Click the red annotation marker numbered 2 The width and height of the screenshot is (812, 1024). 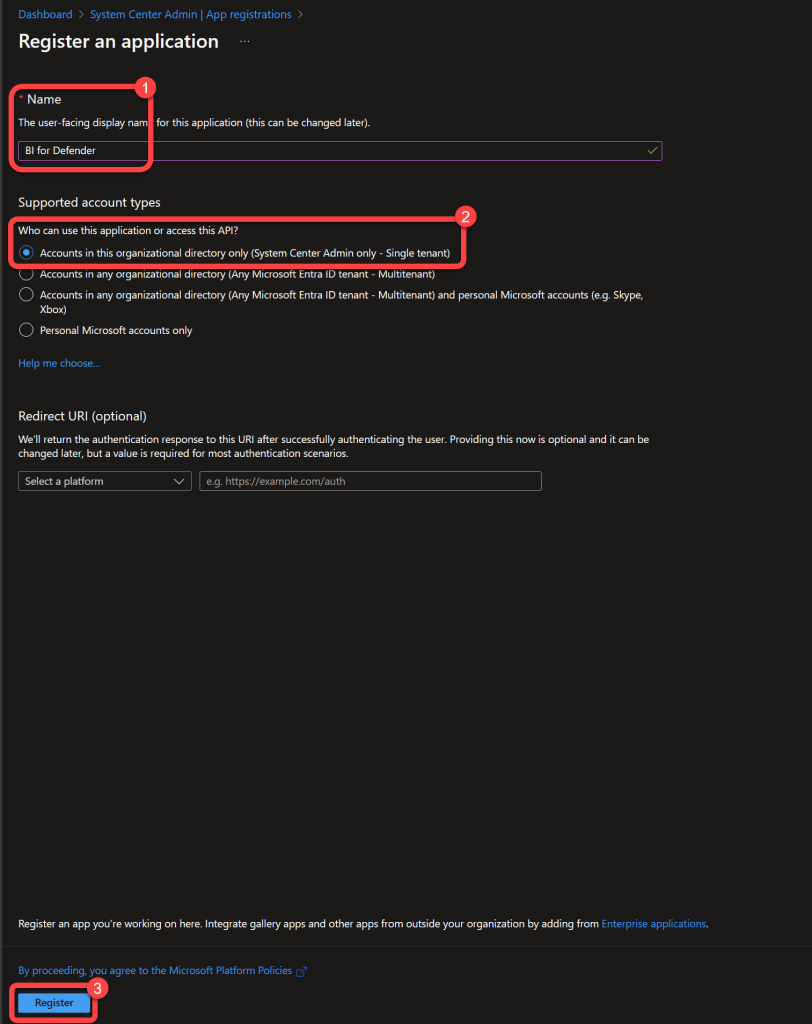click(465, 216)
